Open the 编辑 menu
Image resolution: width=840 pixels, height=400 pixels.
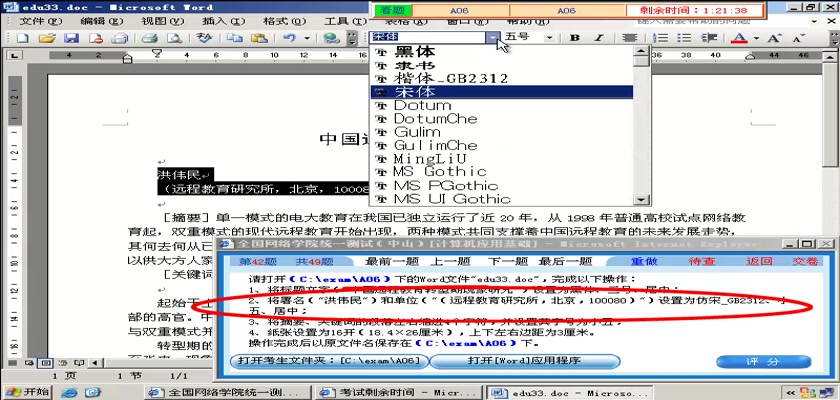[x=101, y=21]
